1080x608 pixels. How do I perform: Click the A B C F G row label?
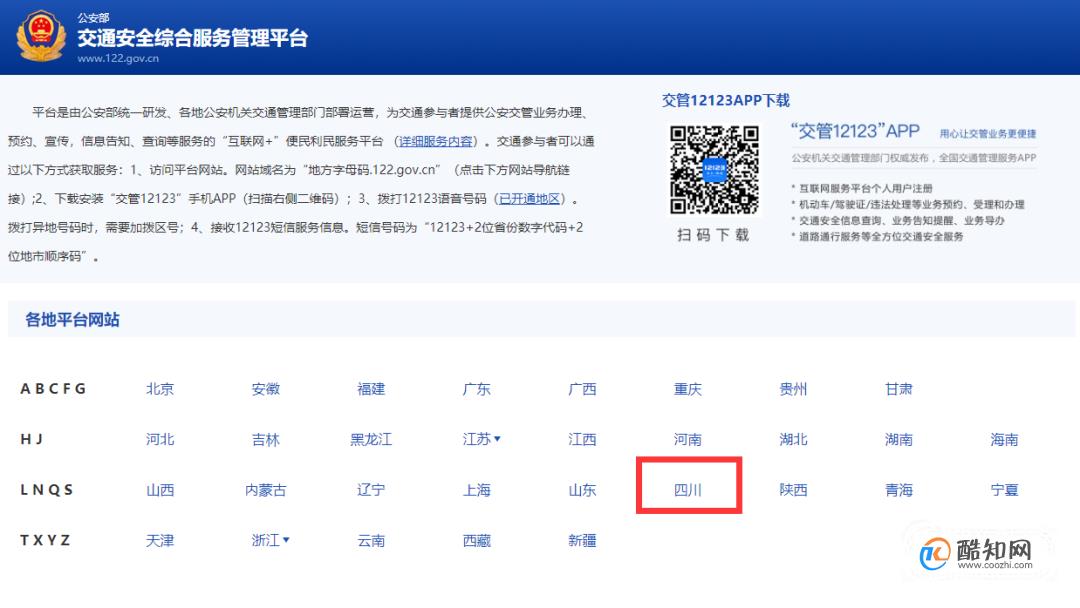53,389
